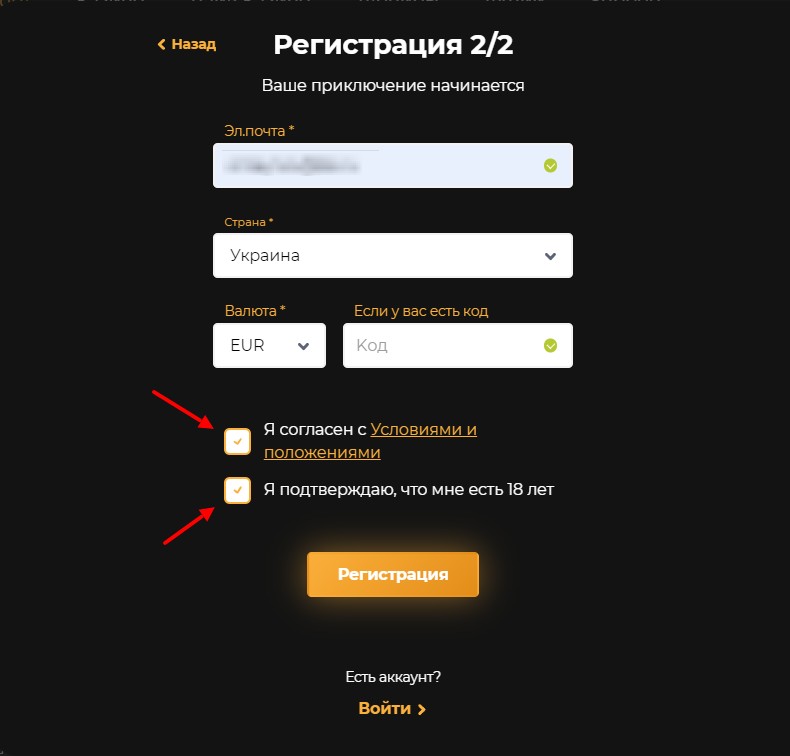
Task: Click the Регистрация 2/2 heading
Action: pyautogui.click(x=393, y=45)
